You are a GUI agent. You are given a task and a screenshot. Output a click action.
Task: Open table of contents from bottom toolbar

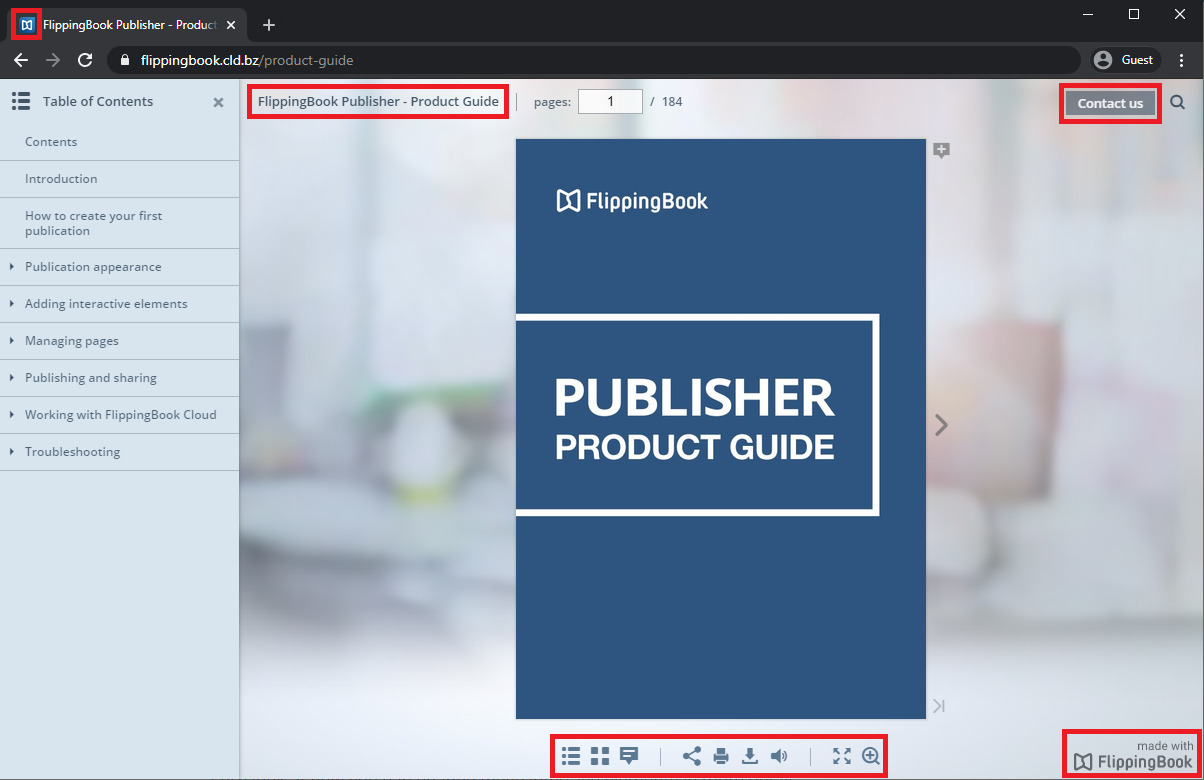(571, 756)
